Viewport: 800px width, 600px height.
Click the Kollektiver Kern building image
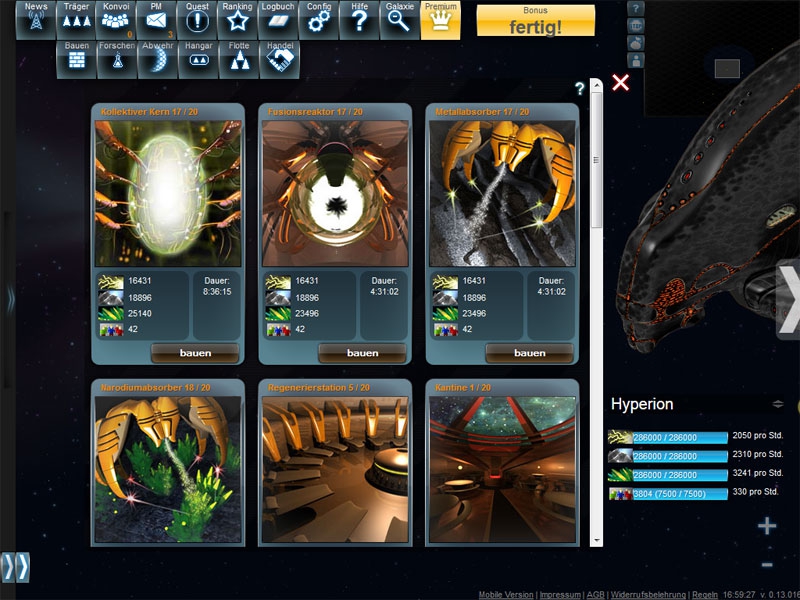coord(168,193)
